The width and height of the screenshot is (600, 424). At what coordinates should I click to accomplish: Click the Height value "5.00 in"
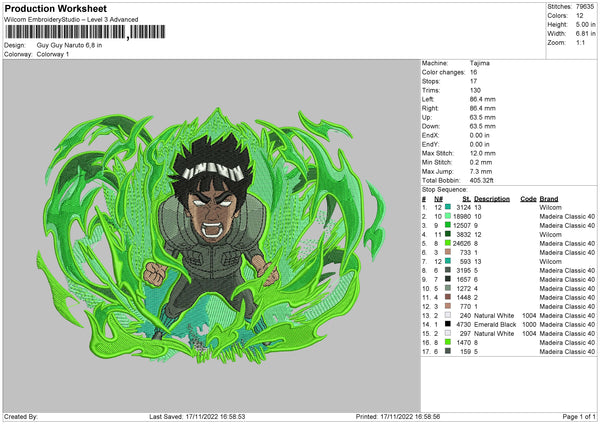[585, 24]
